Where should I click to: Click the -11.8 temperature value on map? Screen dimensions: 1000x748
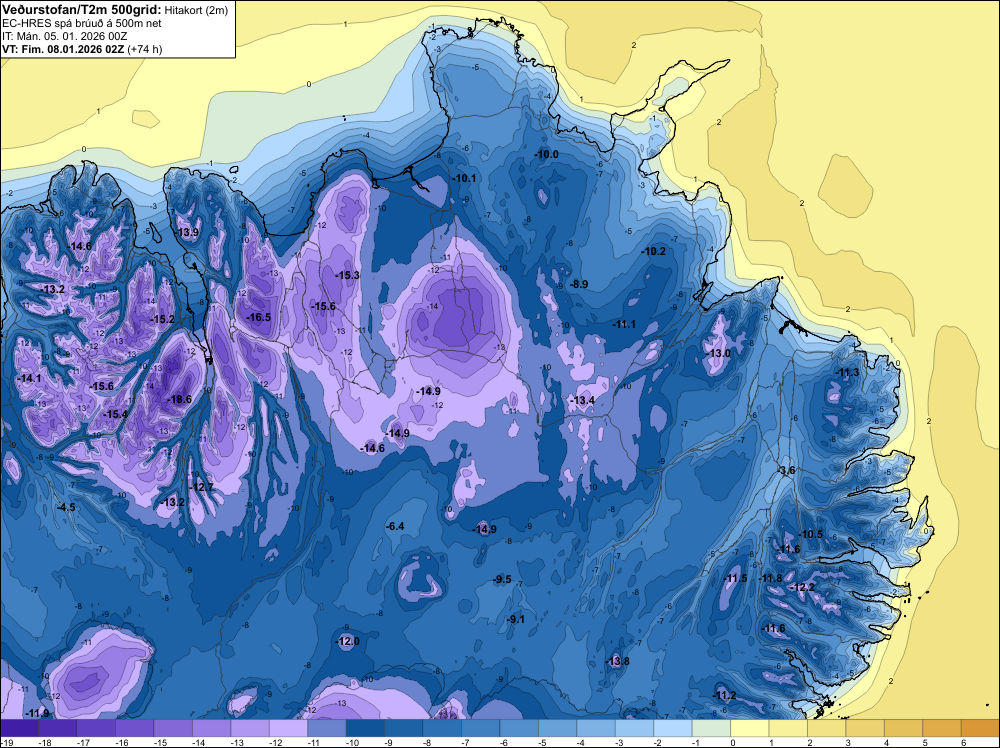pos(770,578)
